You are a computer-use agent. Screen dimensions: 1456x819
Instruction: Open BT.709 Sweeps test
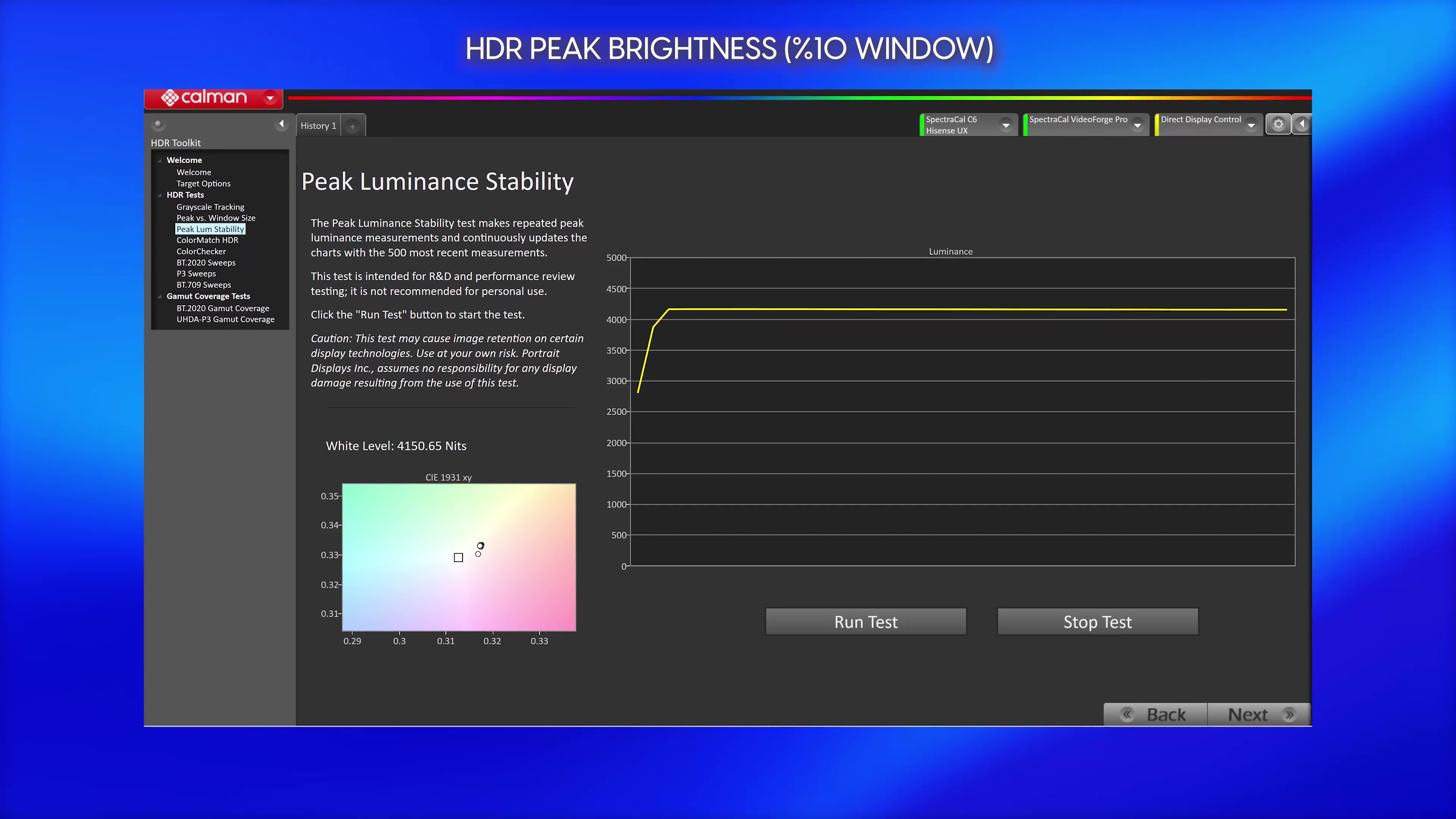pyautogui.click(x=204, y=285)
